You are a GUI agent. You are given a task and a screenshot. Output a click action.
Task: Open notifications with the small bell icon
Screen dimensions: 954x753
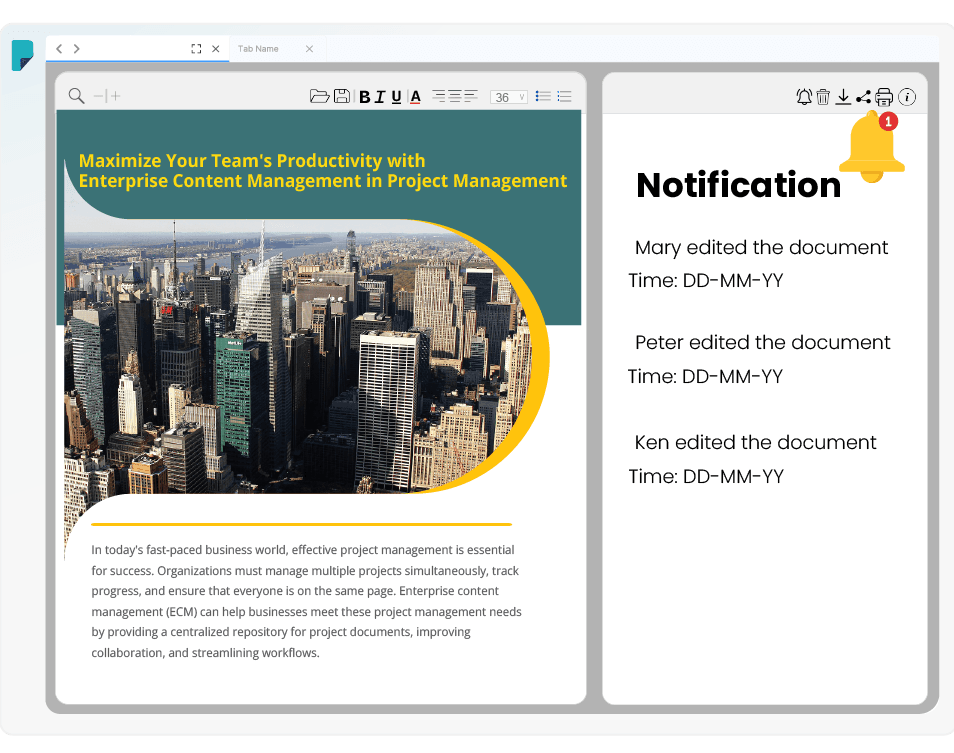coord(804,97)
